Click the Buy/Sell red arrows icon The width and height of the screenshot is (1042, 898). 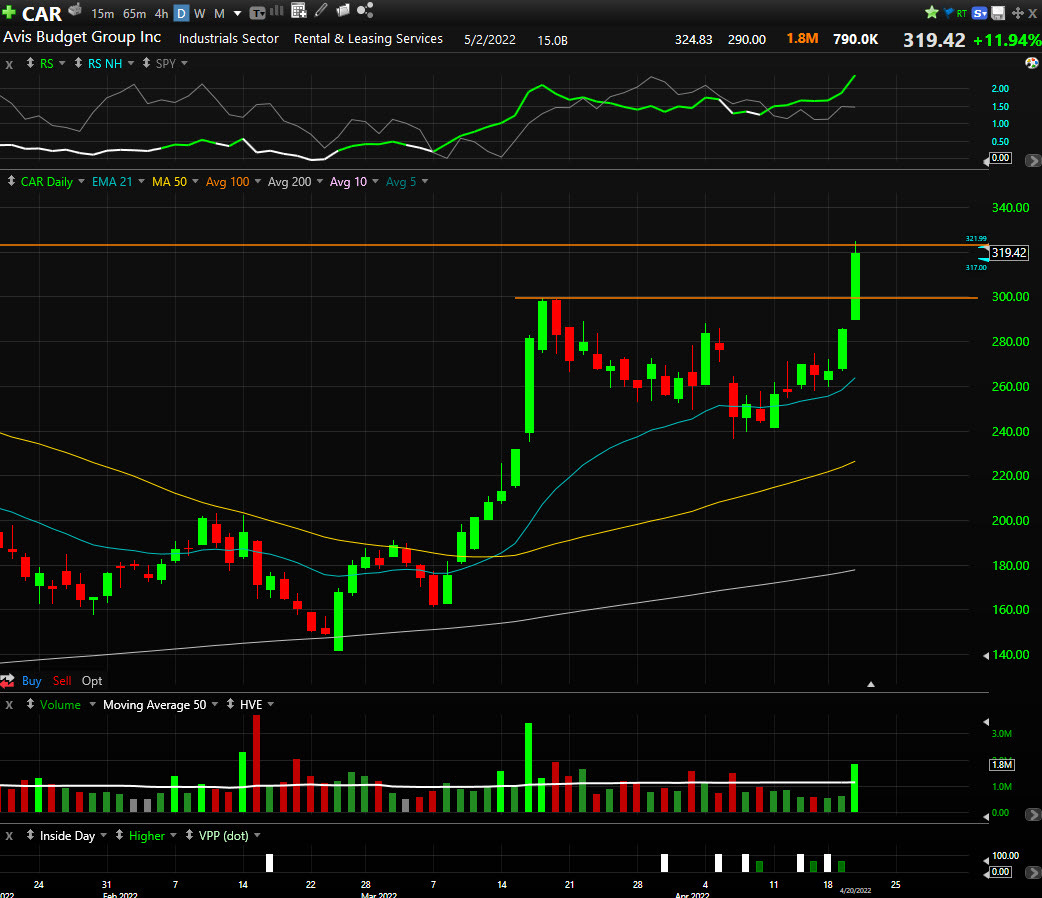tap(7, 681)
